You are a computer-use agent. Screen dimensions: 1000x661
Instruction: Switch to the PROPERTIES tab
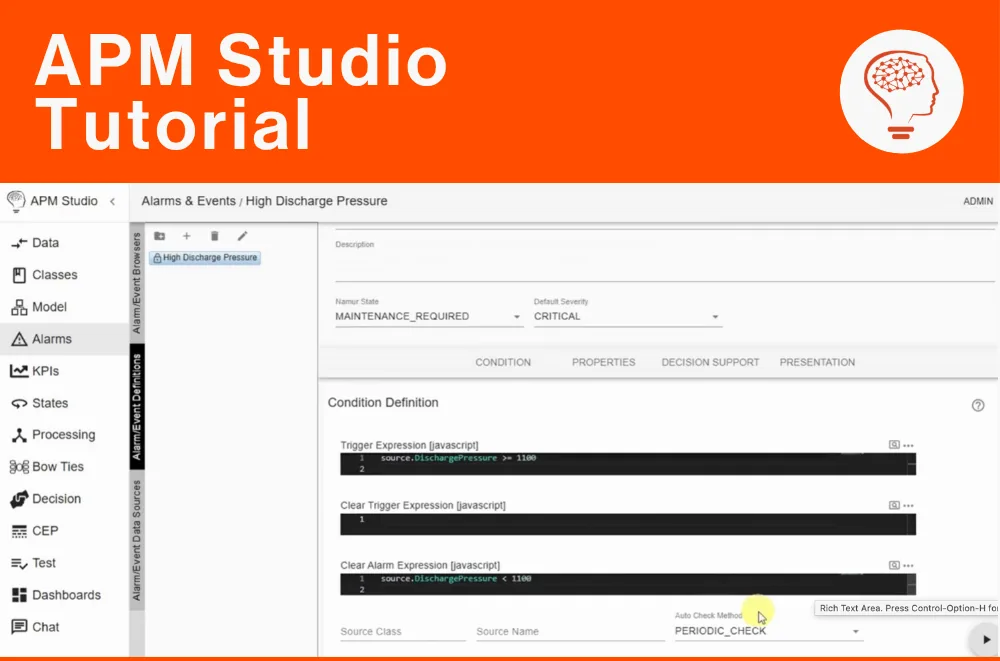(603, 362)
